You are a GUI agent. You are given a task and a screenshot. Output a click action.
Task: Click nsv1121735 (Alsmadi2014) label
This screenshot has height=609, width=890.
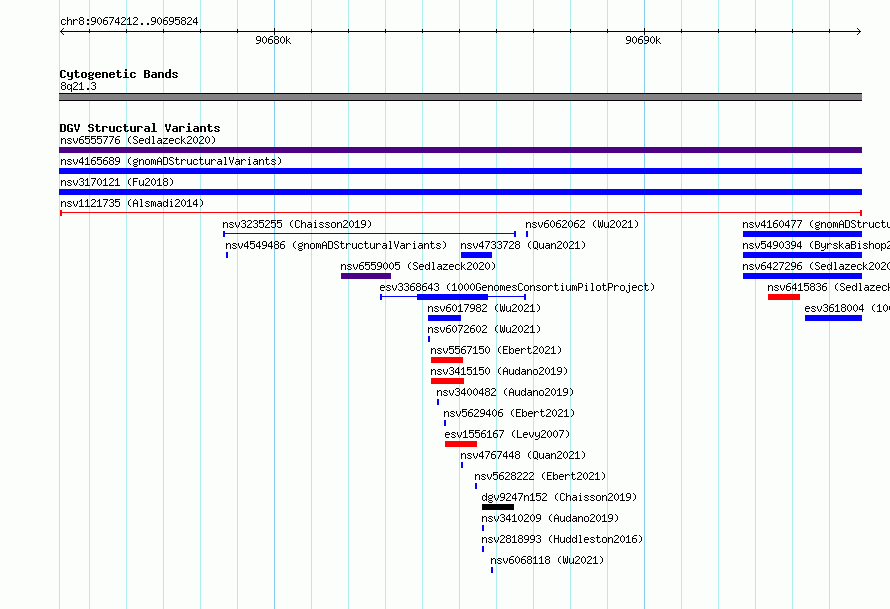[132, 203]
